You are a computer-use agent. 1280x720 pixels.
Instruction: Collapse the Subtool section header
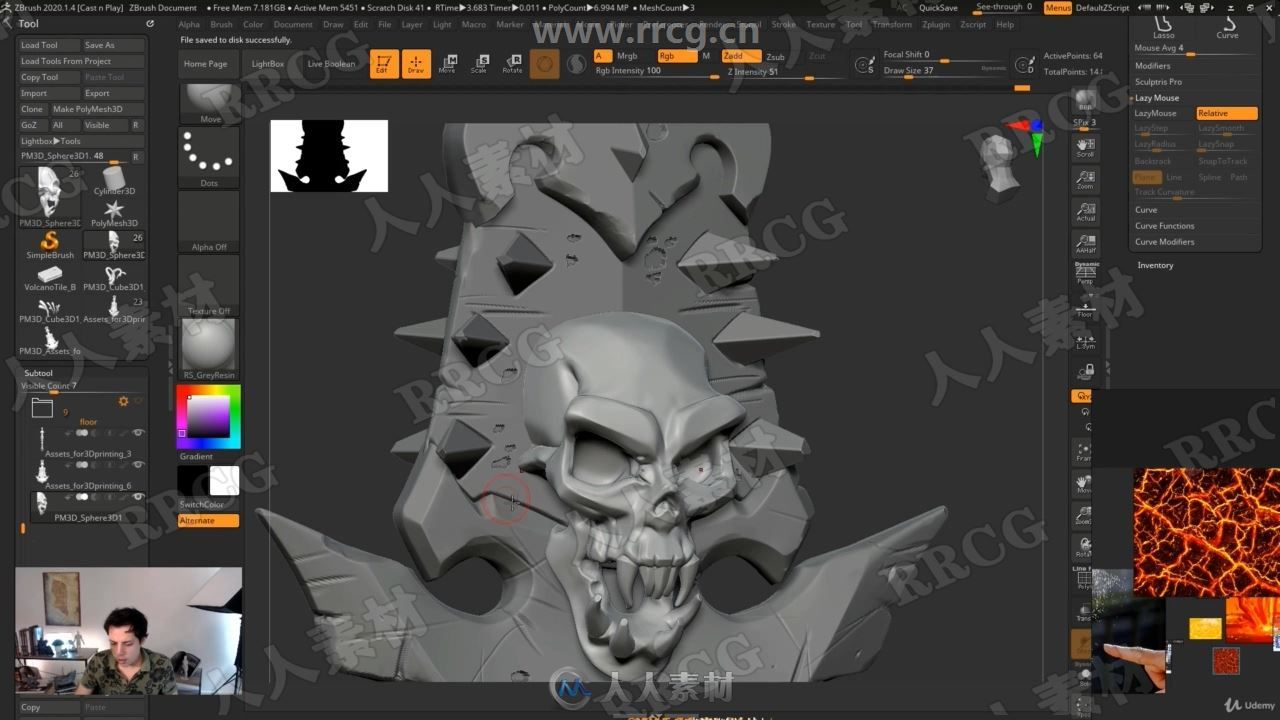(x=38, y=373)
